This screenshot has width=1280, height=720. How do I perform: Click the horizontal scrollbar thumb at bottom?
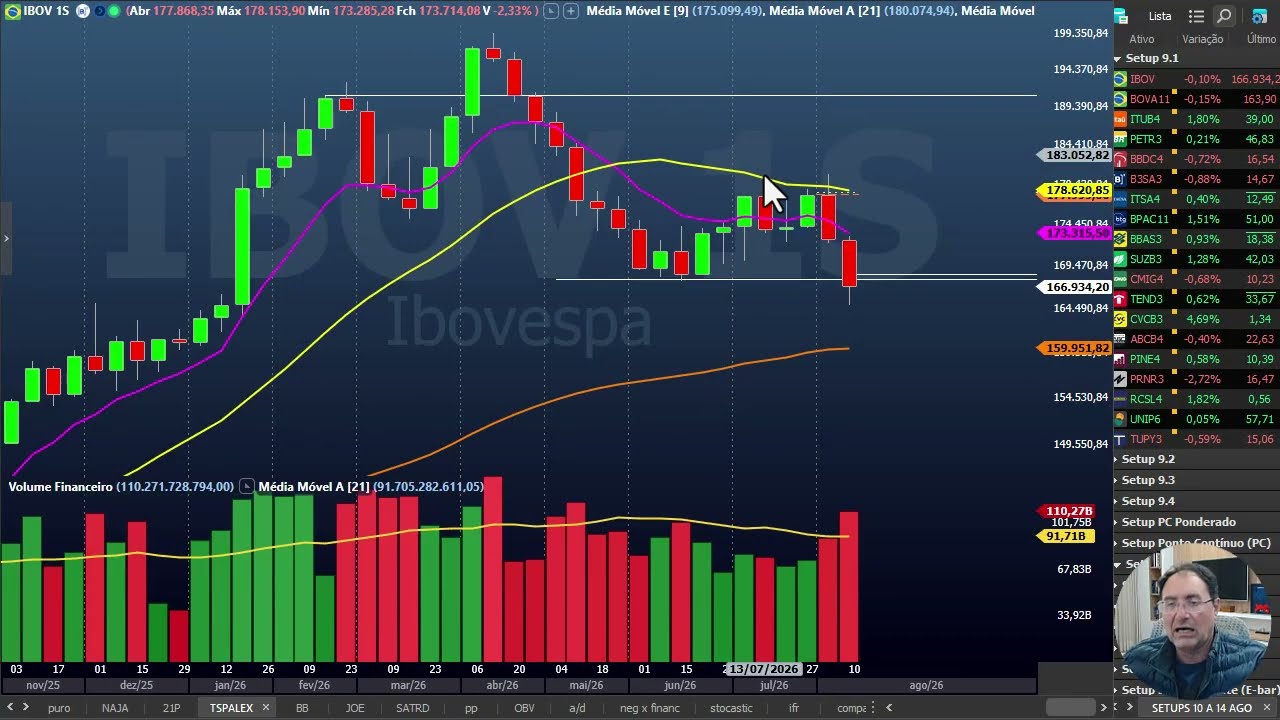(1071, 708)
